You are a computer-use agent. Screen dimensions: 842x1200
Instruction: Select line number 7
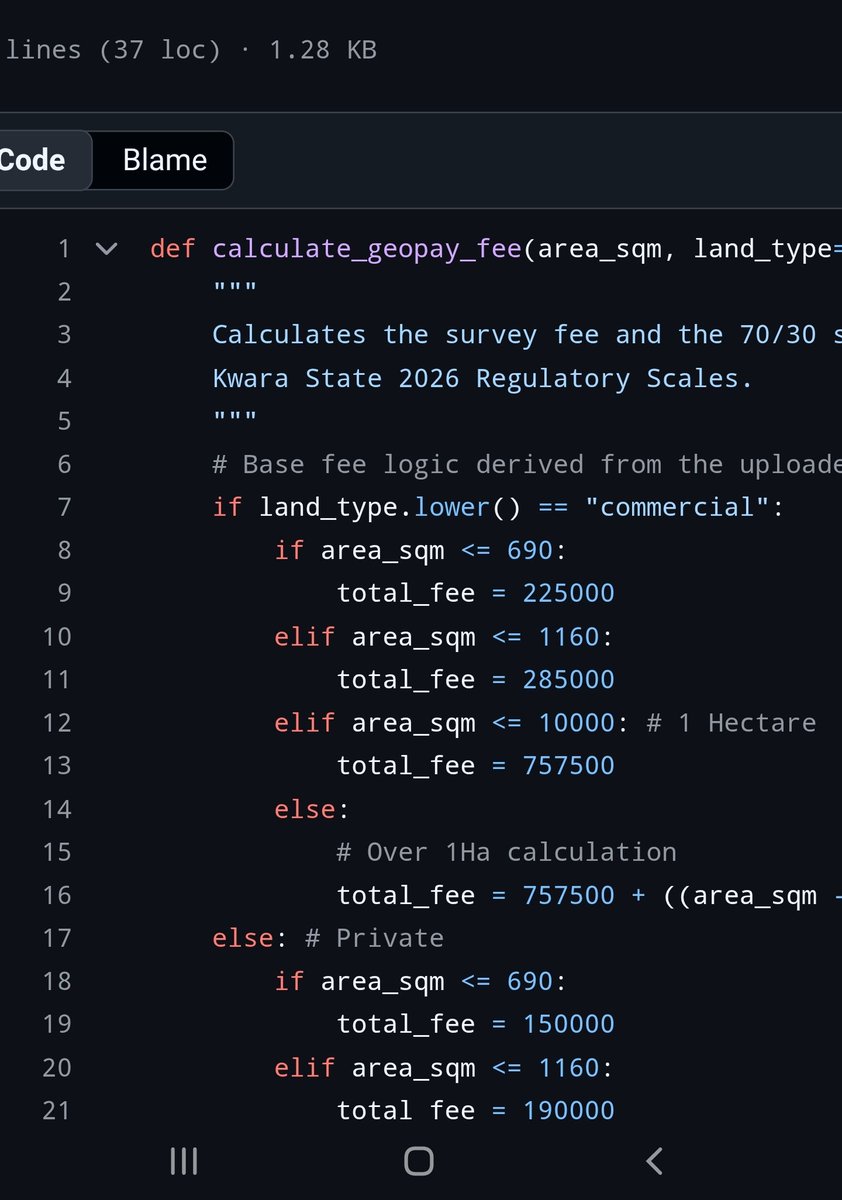click(64, 507)
